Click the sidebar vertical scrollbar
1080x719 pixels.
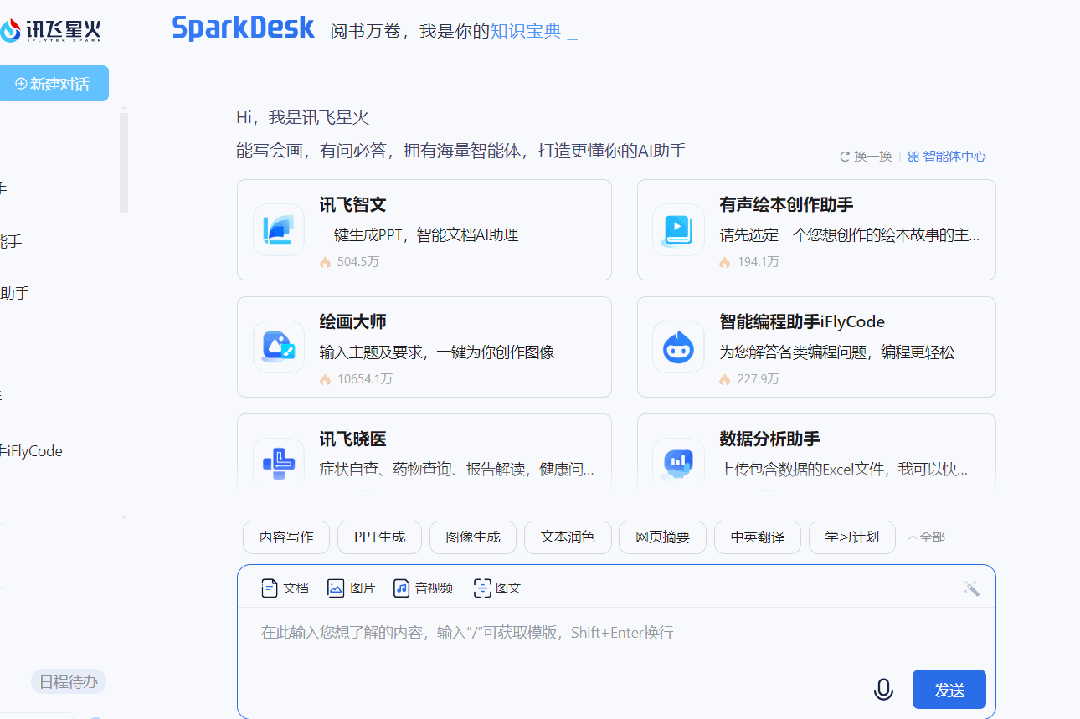(x=124, y=162)
